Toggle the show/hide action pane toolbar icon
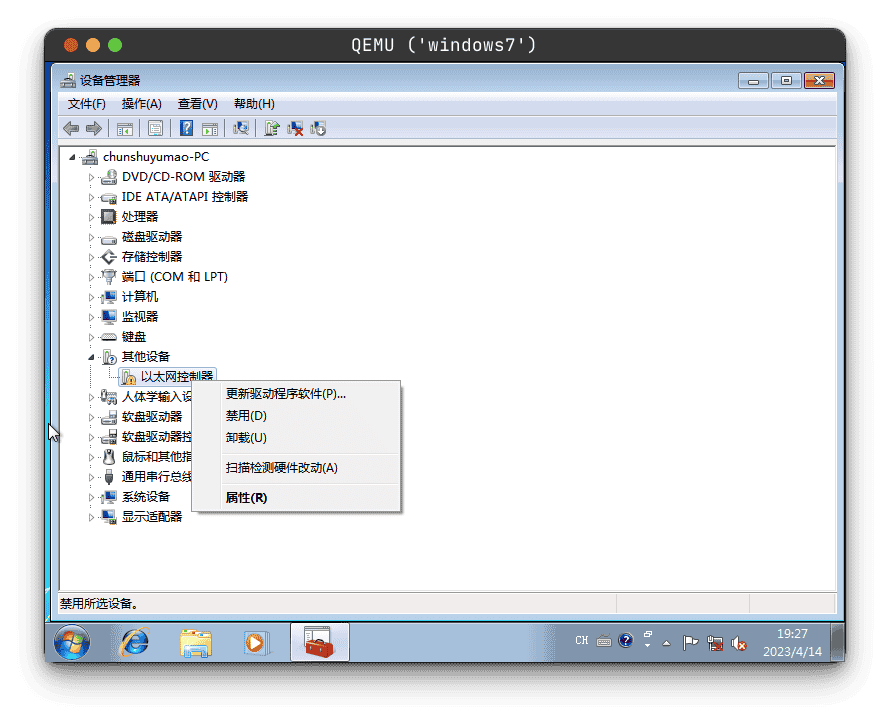 tap(210, 129)
